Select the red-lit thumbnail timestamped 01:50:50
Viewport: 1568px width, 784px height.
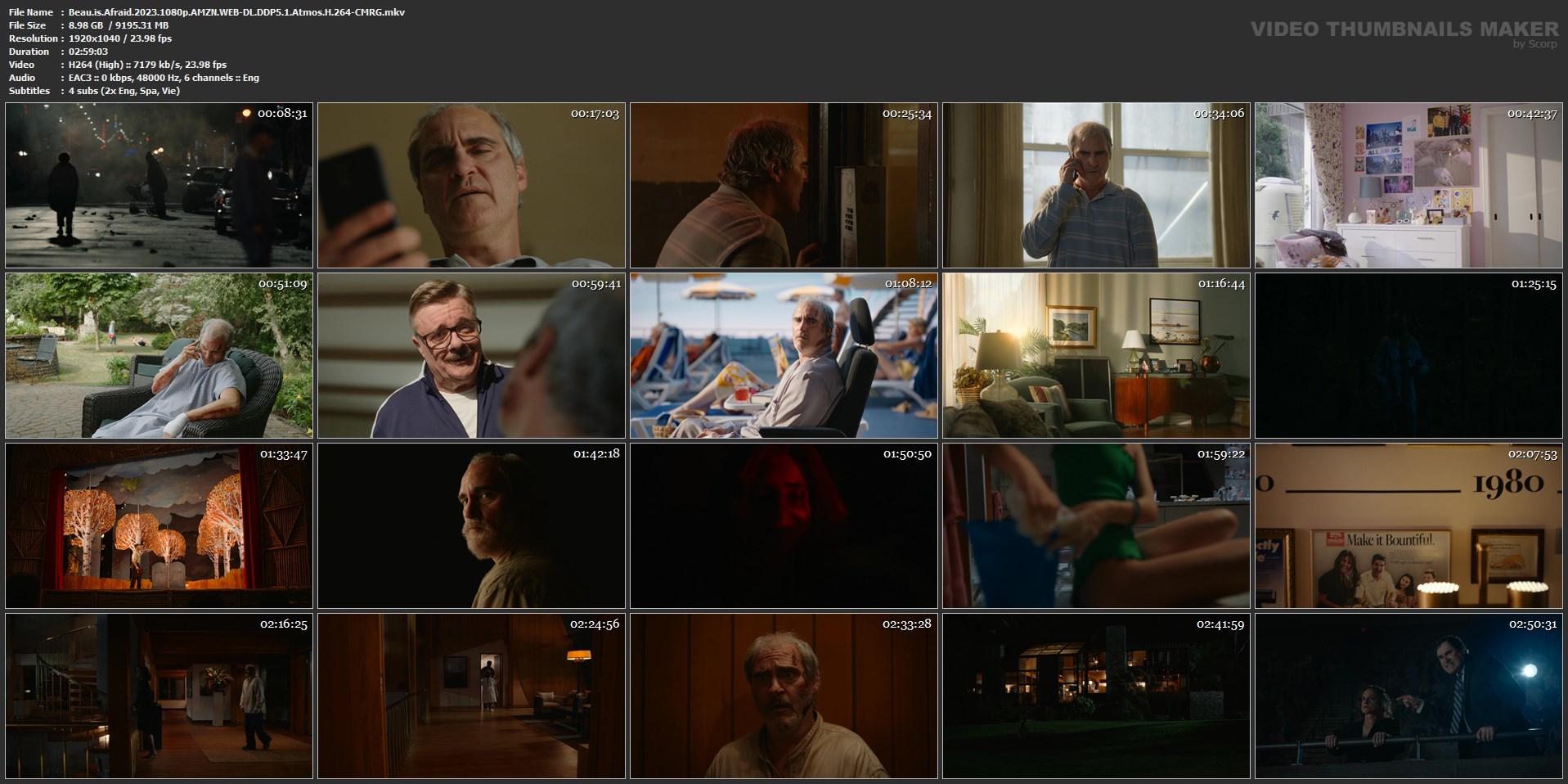click(784, 525)
